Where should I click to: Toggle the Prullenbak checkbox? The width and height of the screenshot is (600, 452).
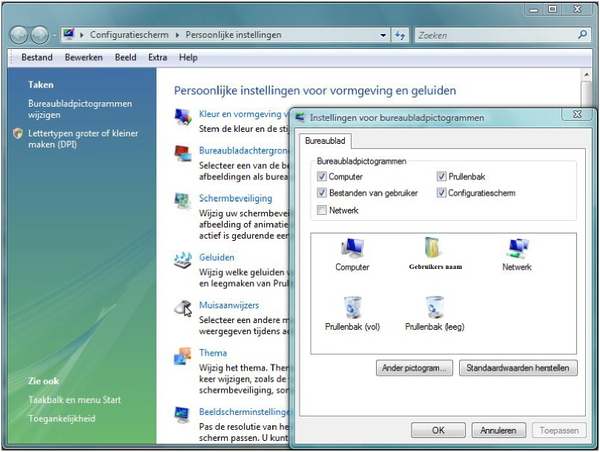441,176
